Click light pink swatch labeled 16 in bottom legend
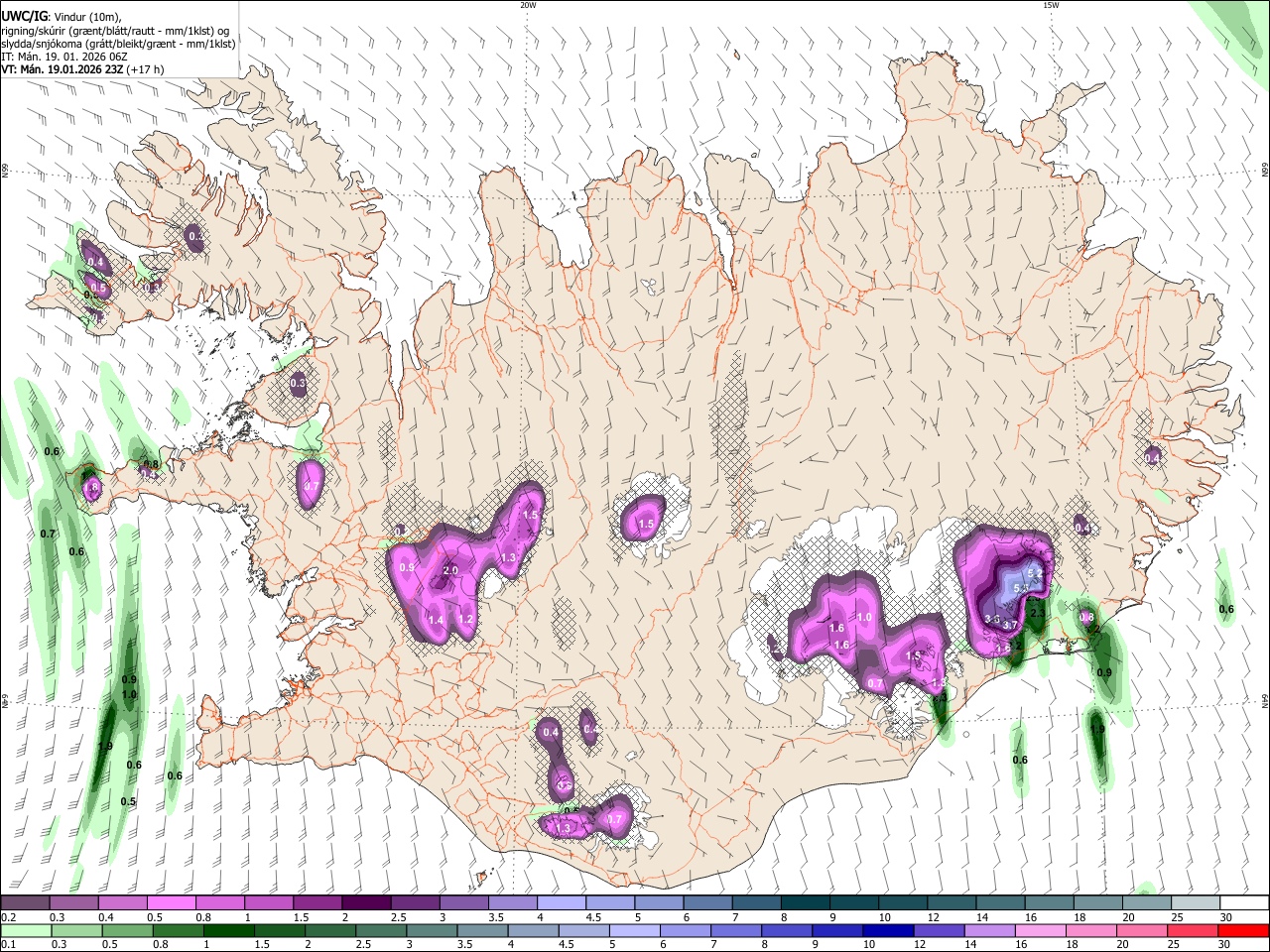1270x952 pixels. [1041, 930]
